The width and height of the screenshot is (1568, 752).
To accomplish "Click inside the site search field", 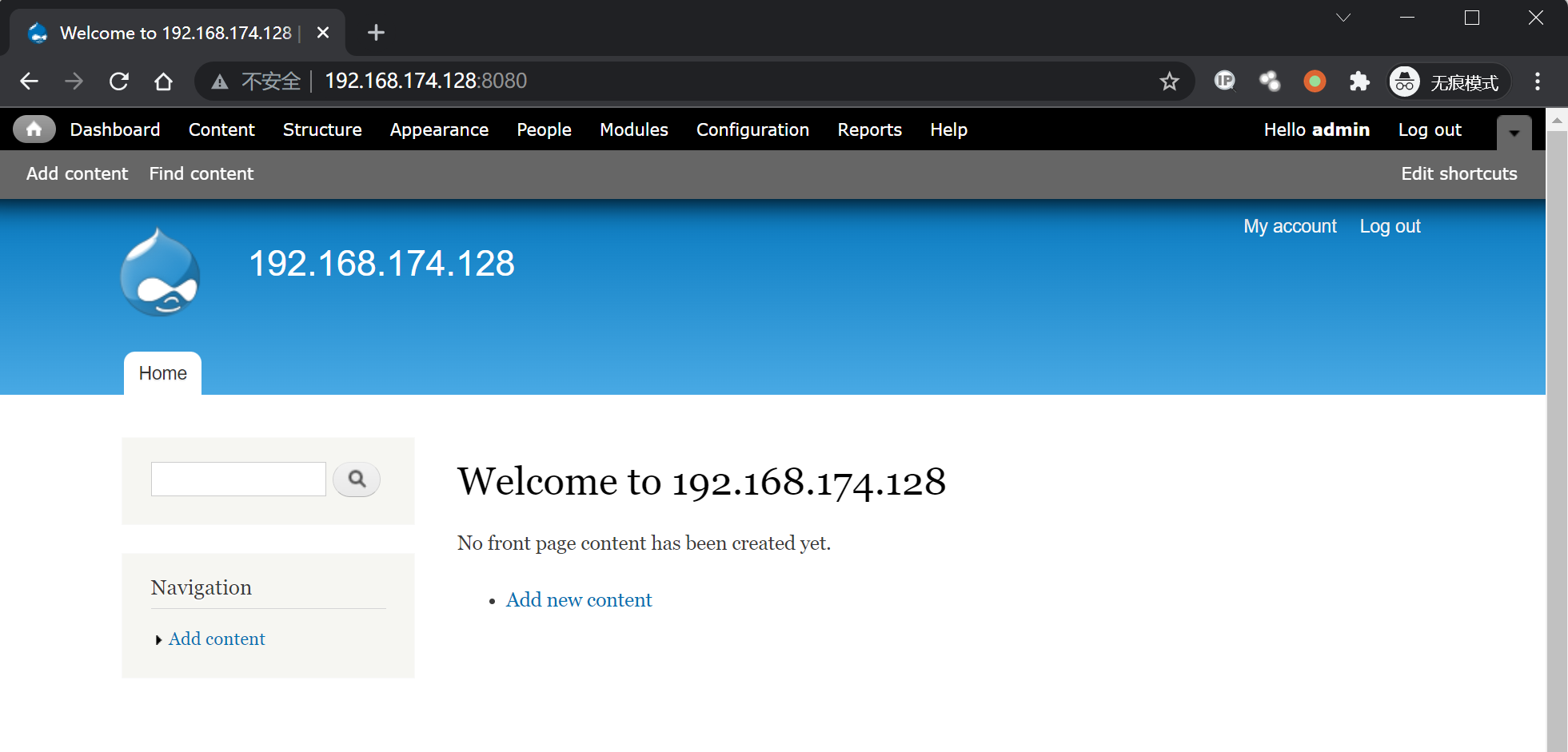I will [x=238, y=479].
